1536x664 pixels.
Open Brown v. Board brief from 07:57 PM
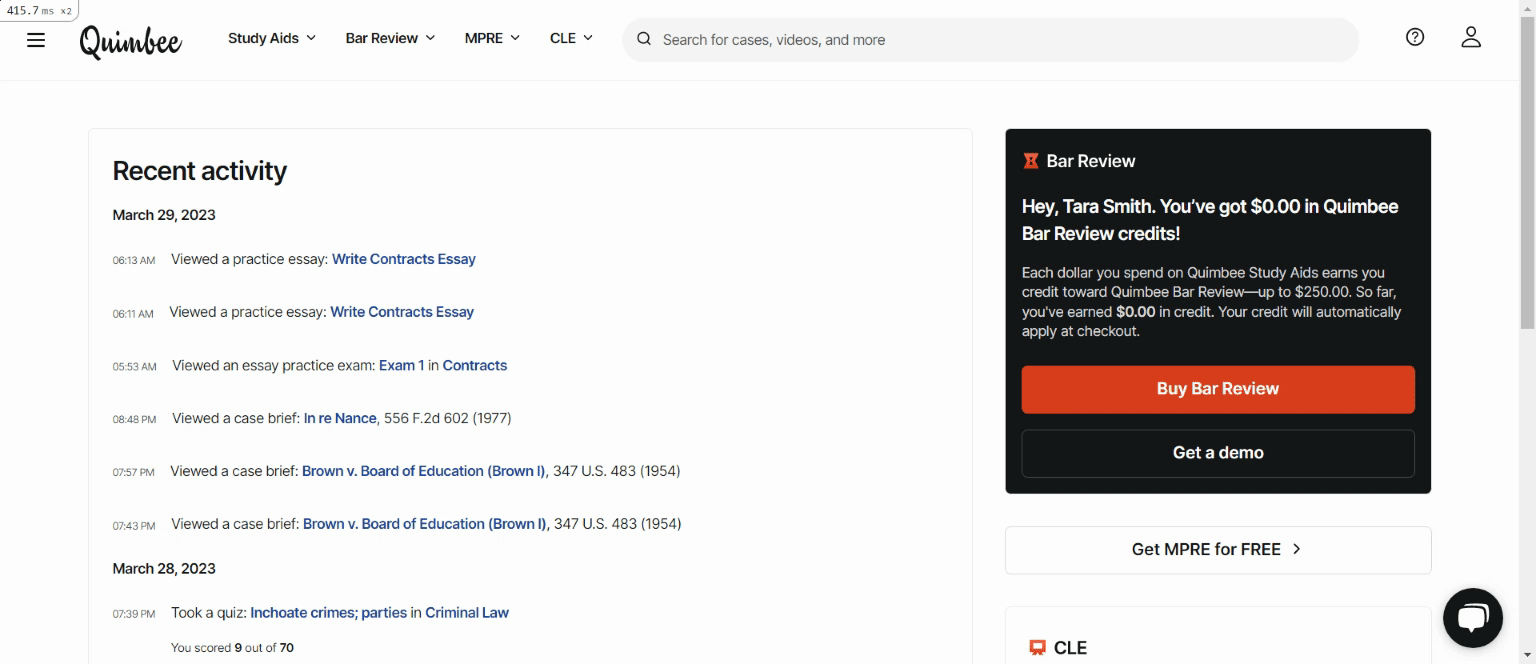(424, 471)
